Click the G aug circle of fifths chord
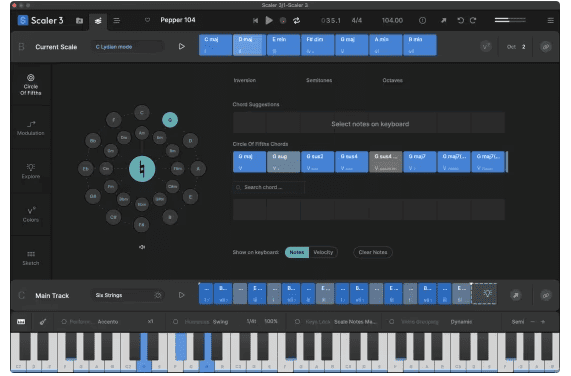571x376 pixels. pyautogui.click(x=284, y=162)
